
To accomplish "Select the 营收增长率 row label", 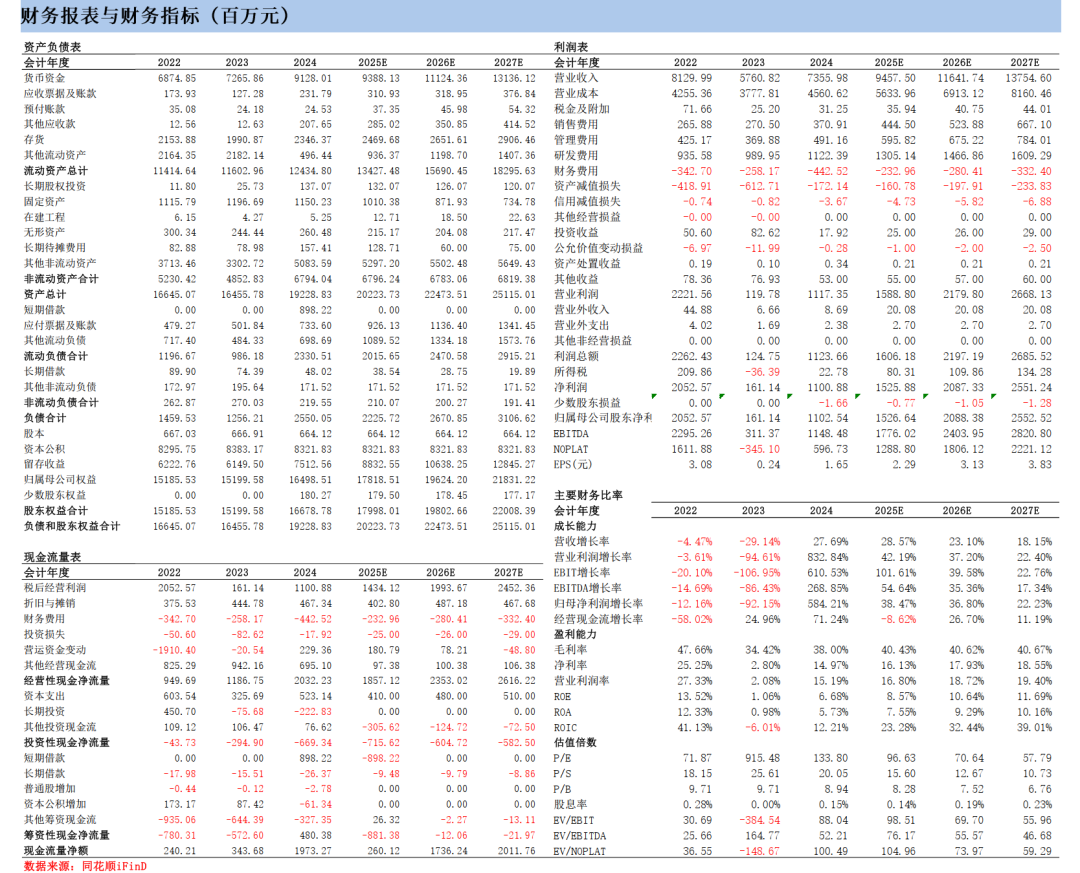I will coord(581,542).
